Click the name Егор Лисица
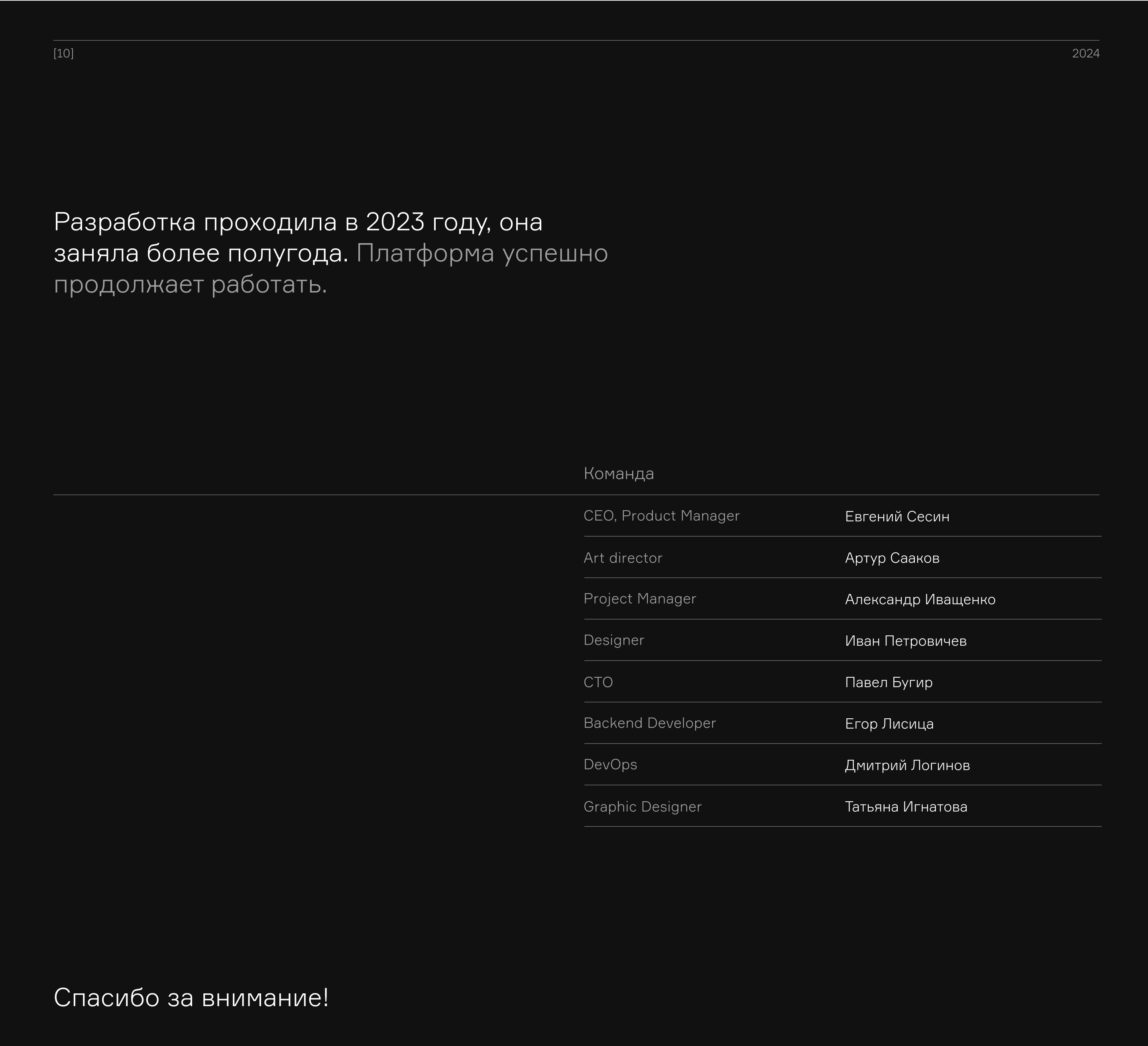1148x1046 pixels. pos(889,724)
